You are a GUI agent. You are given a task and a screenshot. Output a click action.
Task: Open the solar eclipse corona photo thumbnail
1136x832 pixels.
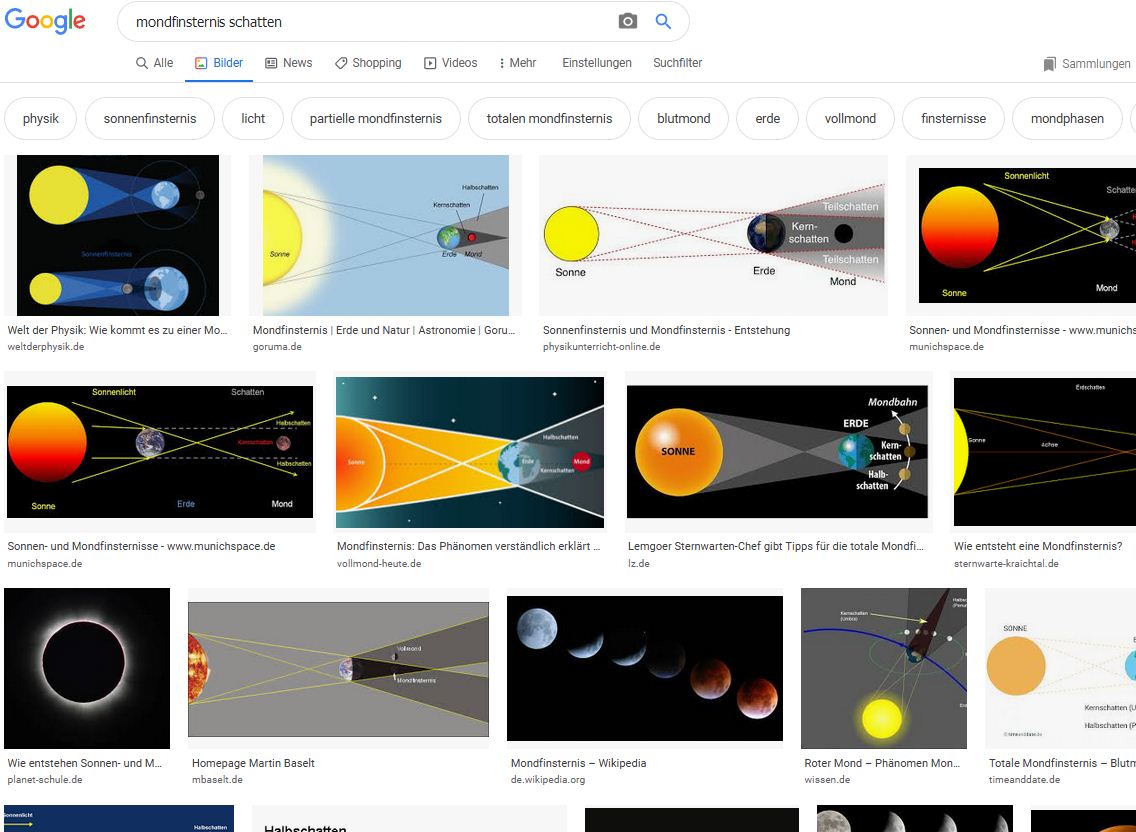(87, 668)
